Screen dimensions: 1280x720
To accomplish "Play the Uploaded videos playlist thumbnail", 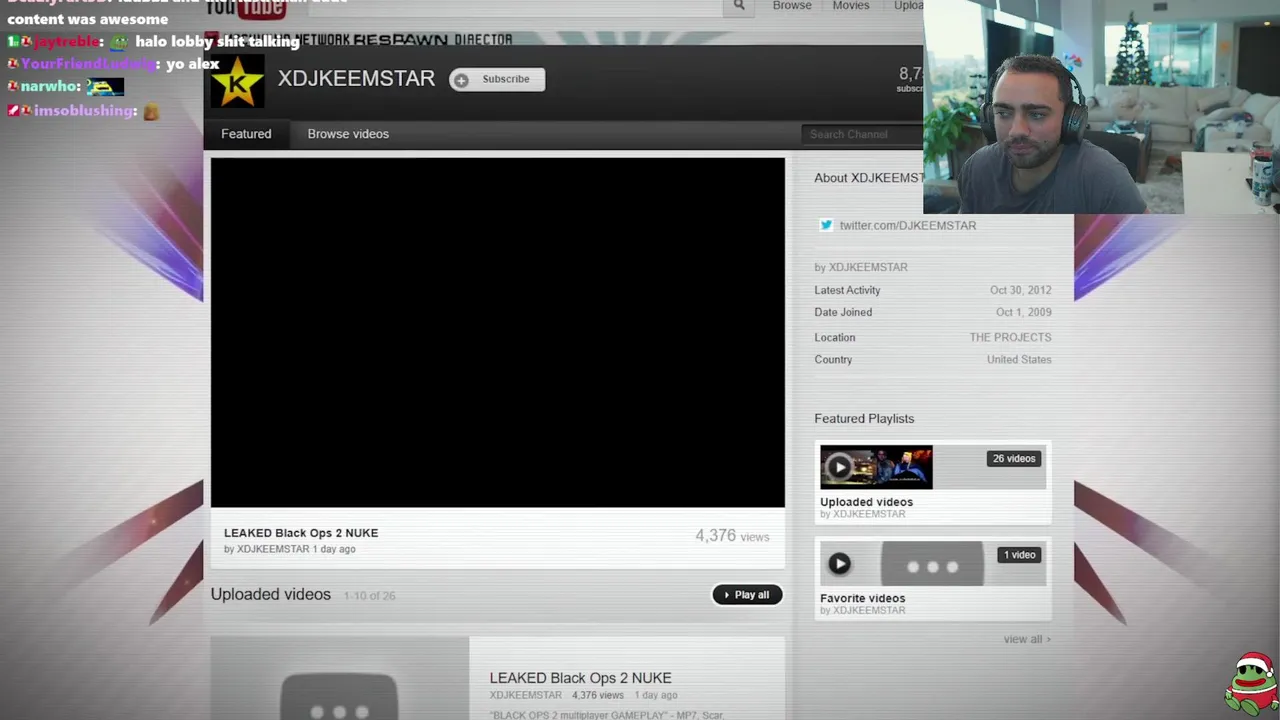I will pyautogui.click(x=876, y=467).
